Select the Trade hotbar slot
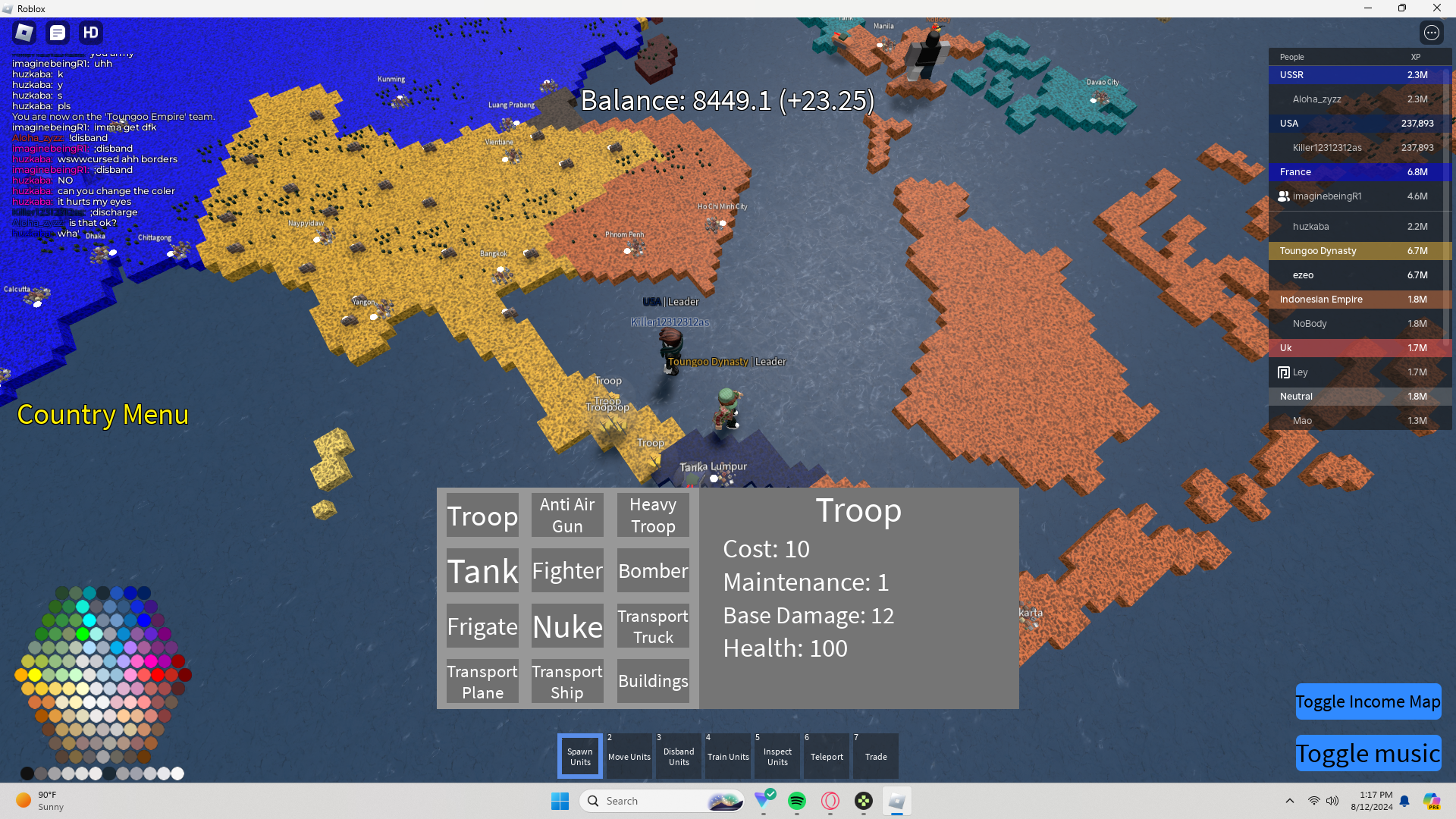1456x819 pixels. pyautogui.click(x=875, y=756)
